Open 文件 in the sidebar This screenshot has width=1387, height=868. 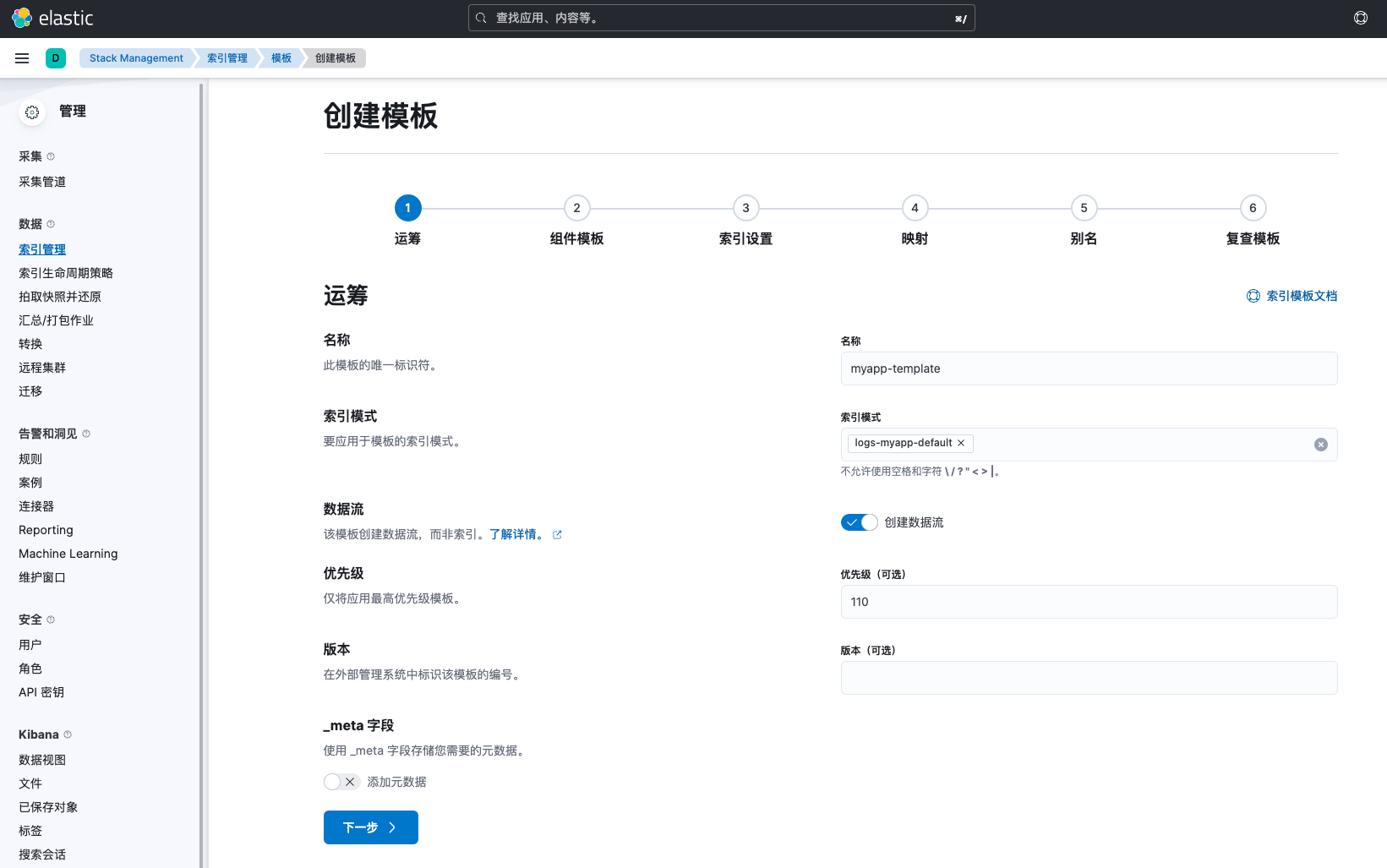[30, 783]
